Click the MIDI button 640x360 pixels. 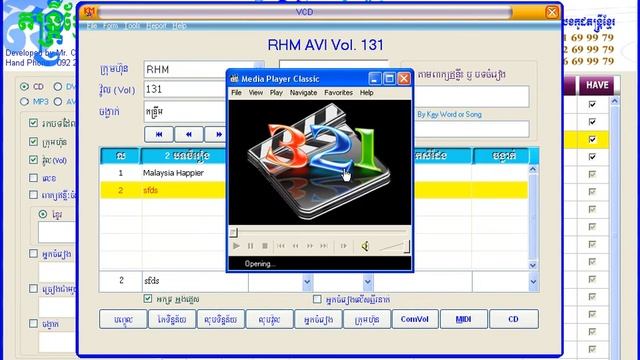pyautogui.click(x=463, y=319)
